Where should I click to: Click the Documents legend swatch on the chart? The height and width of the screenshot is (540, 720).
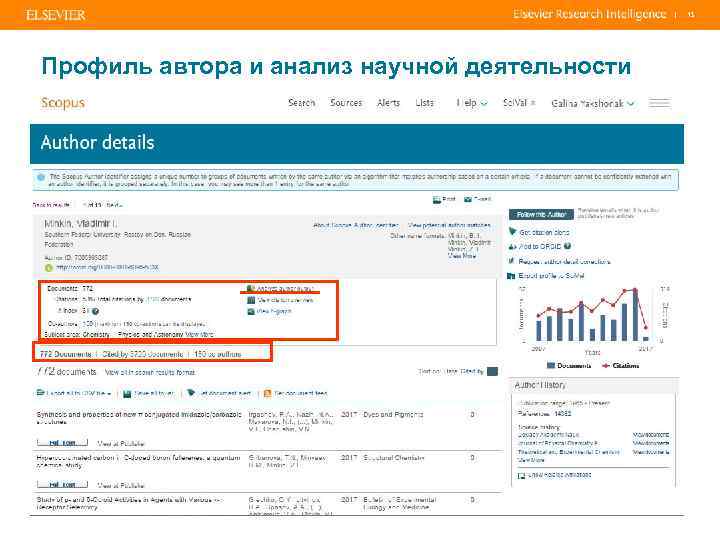click(x=551, y=366)
